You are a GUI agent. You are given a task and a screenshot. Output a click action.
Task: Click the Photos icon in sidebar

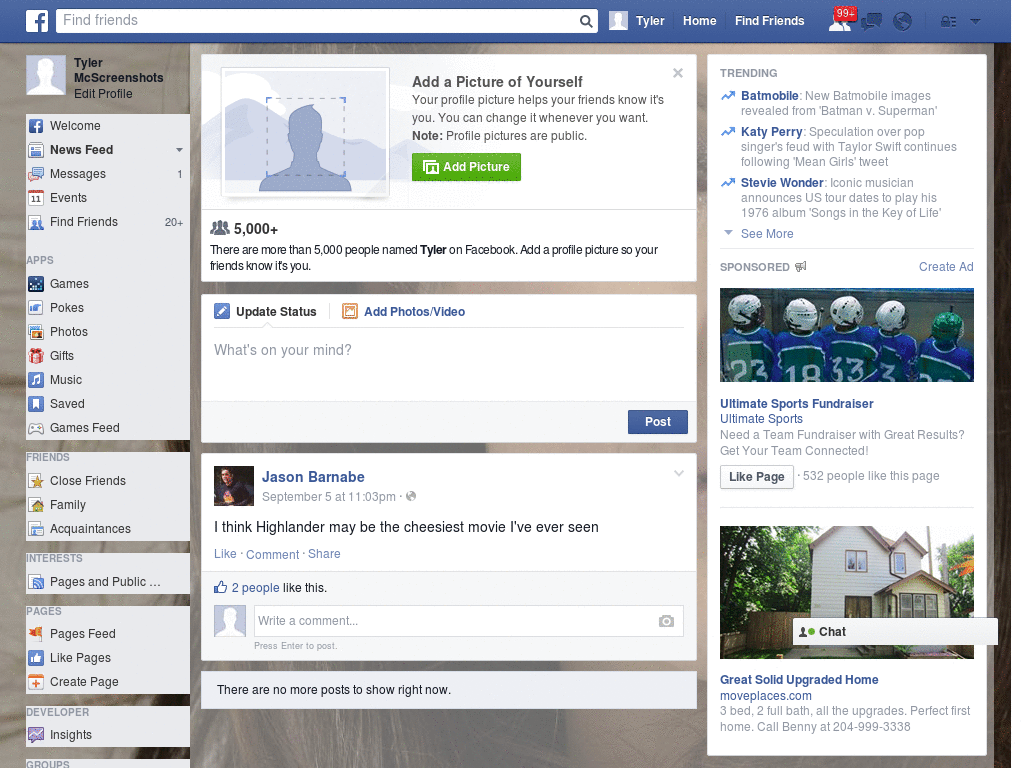point(36,332)
